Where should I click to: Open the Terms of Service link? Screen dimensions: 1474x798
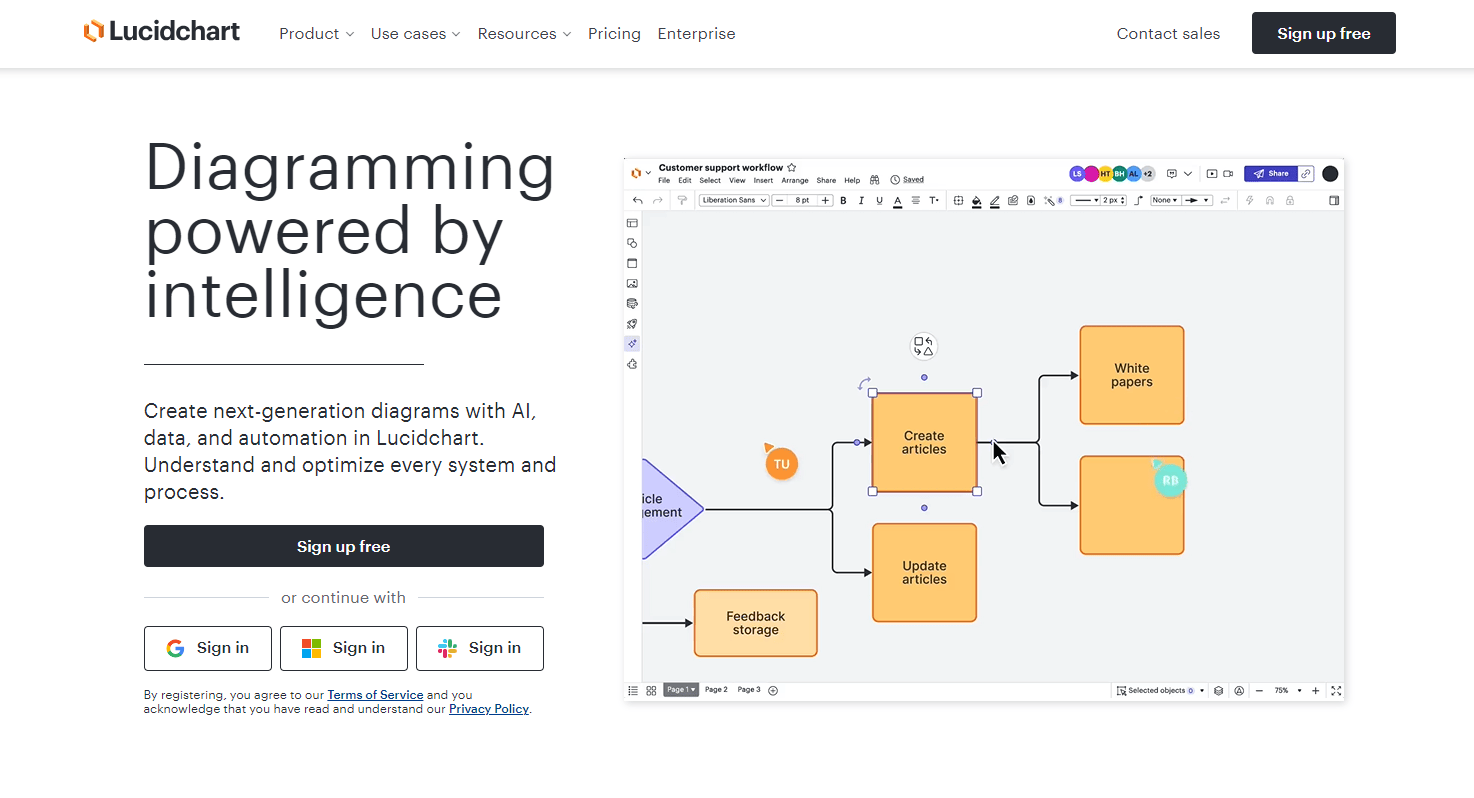coord(375,695)
